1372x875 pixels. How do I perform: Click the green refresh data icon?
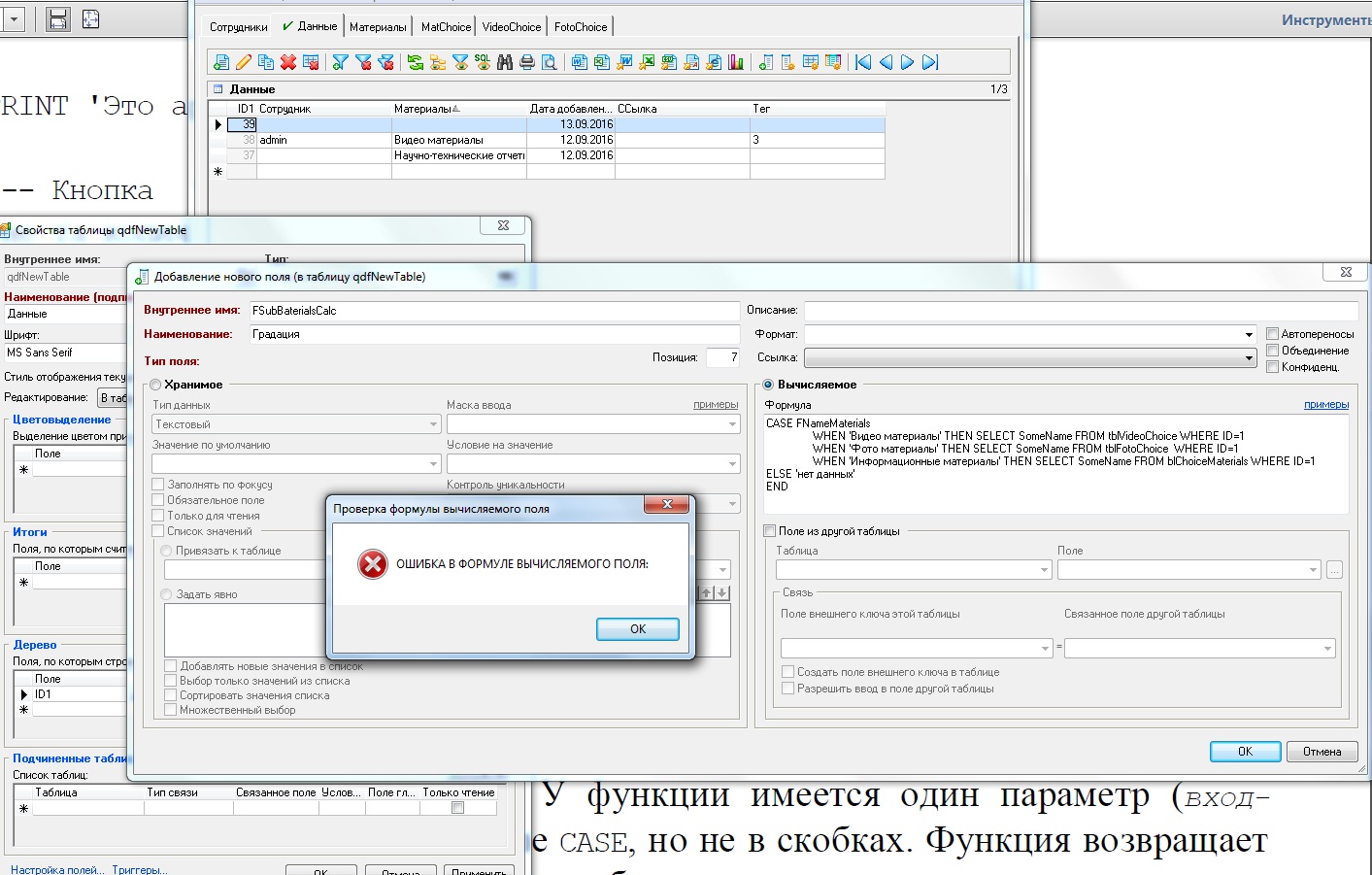pos(416,62)
